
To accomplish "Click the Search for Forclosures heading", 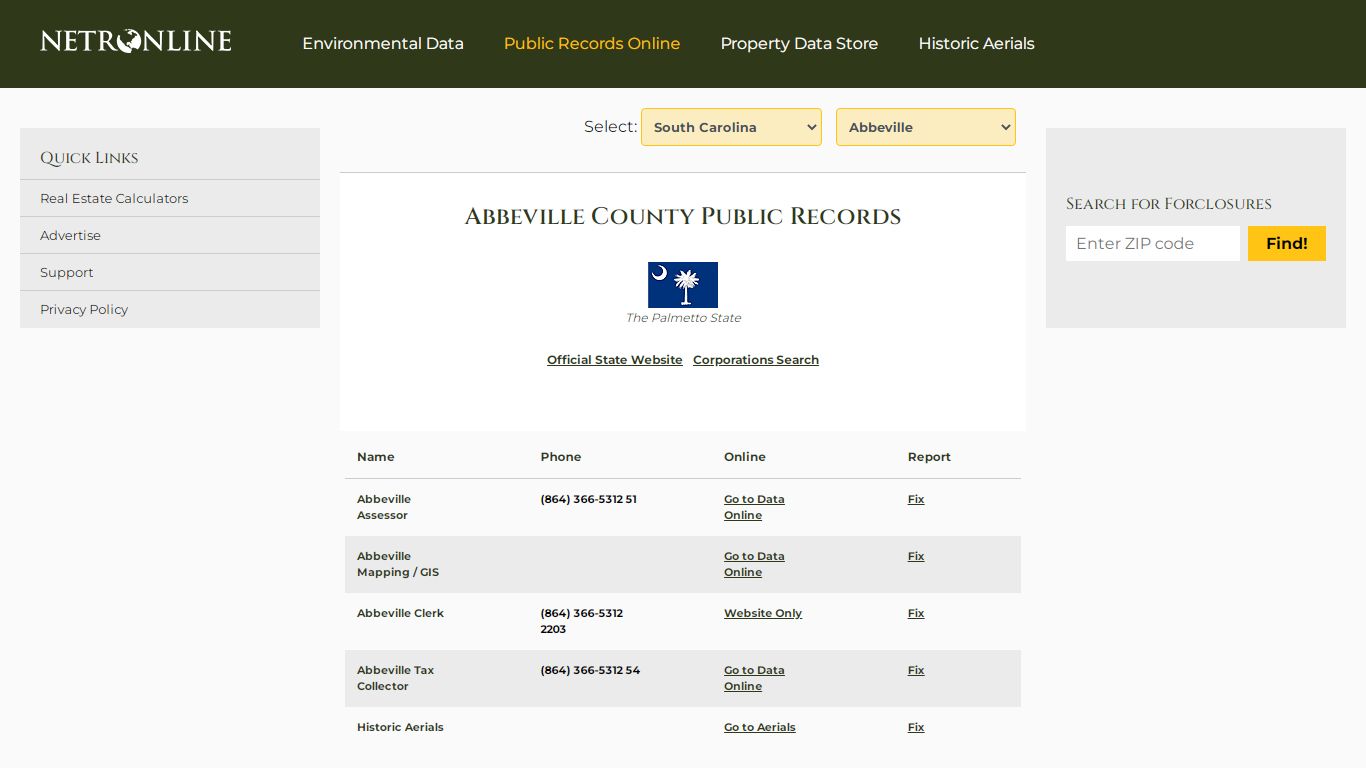I will pos(1169,204).
